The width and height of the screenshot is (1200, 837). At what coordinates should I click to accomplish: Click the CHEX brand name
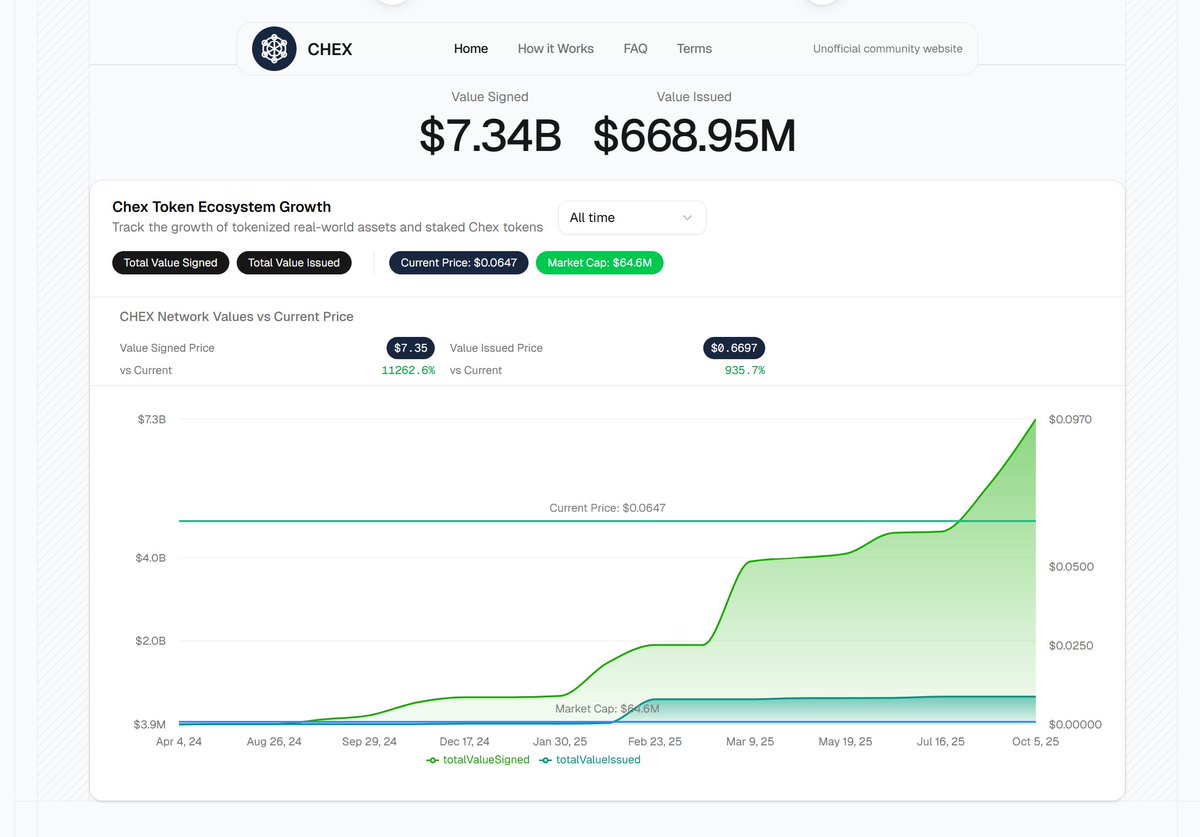330,49
